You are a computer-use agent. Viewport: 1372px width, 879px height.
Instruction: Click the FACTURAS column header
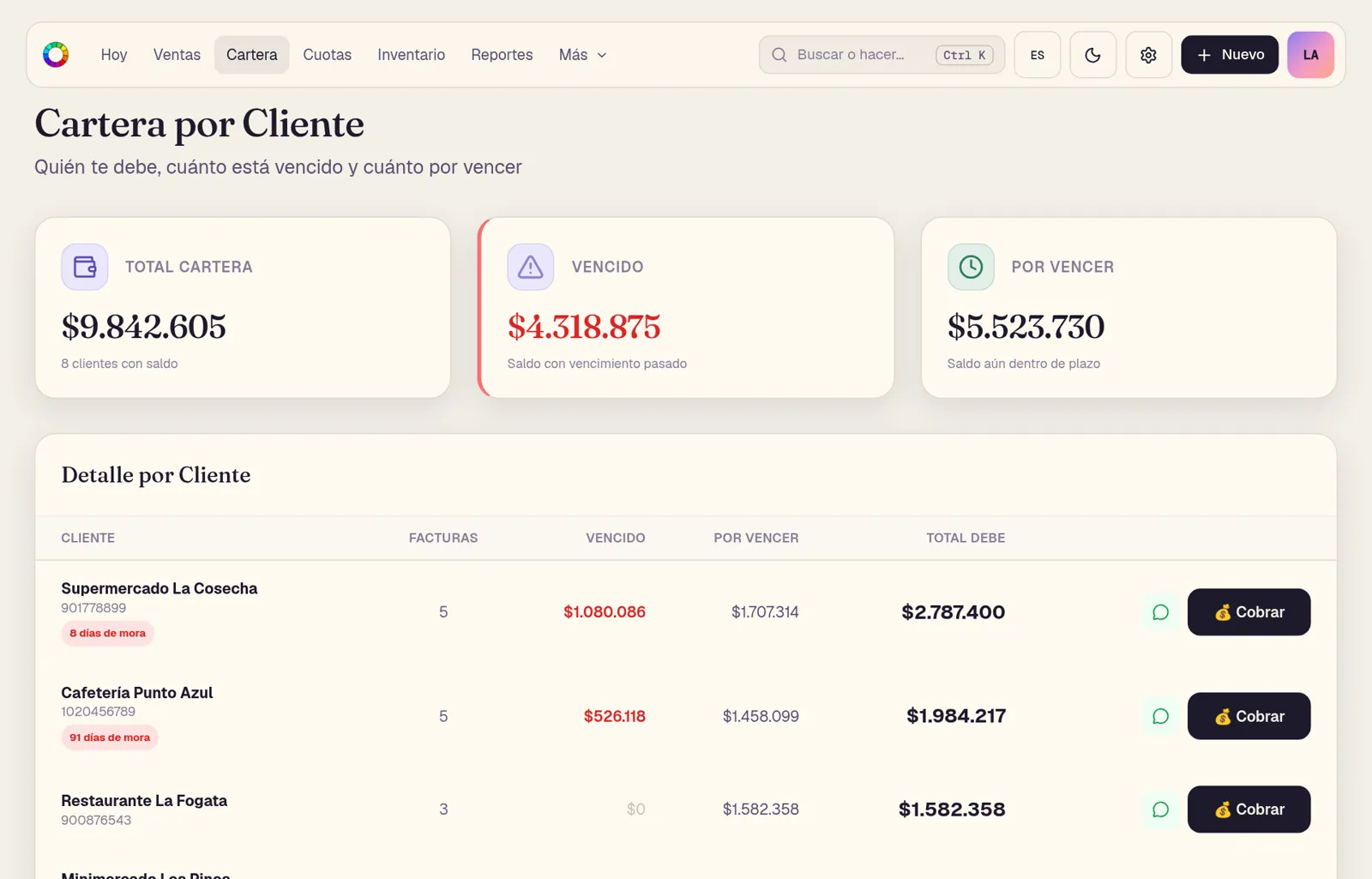point(443,539)
